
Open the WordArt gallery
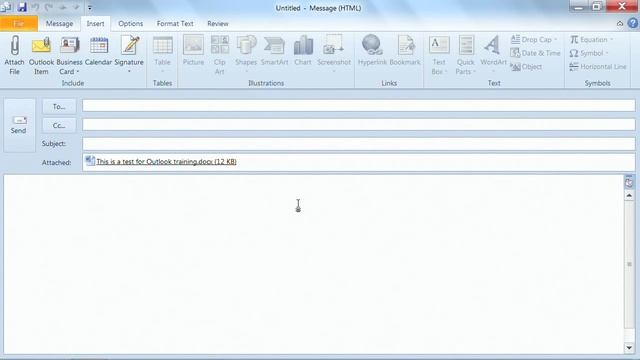tap(493, 55)
